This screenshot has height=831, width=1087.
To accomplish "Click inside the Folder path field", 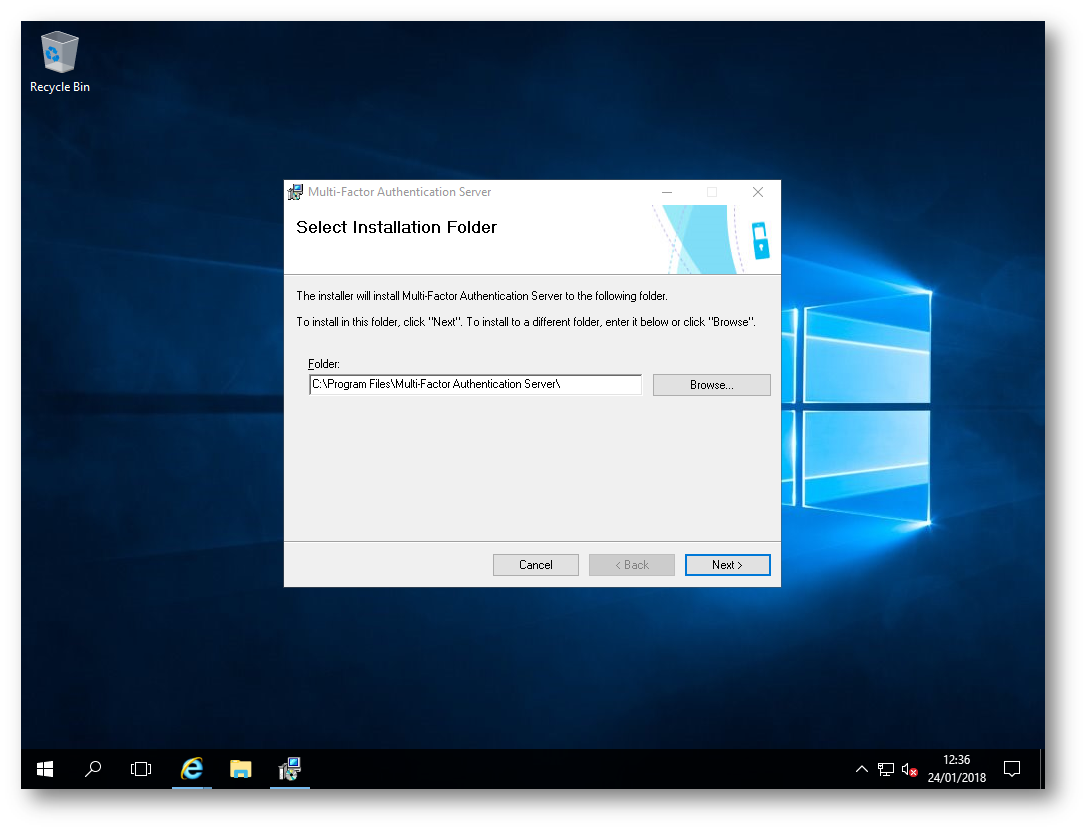I will point(476,384).
